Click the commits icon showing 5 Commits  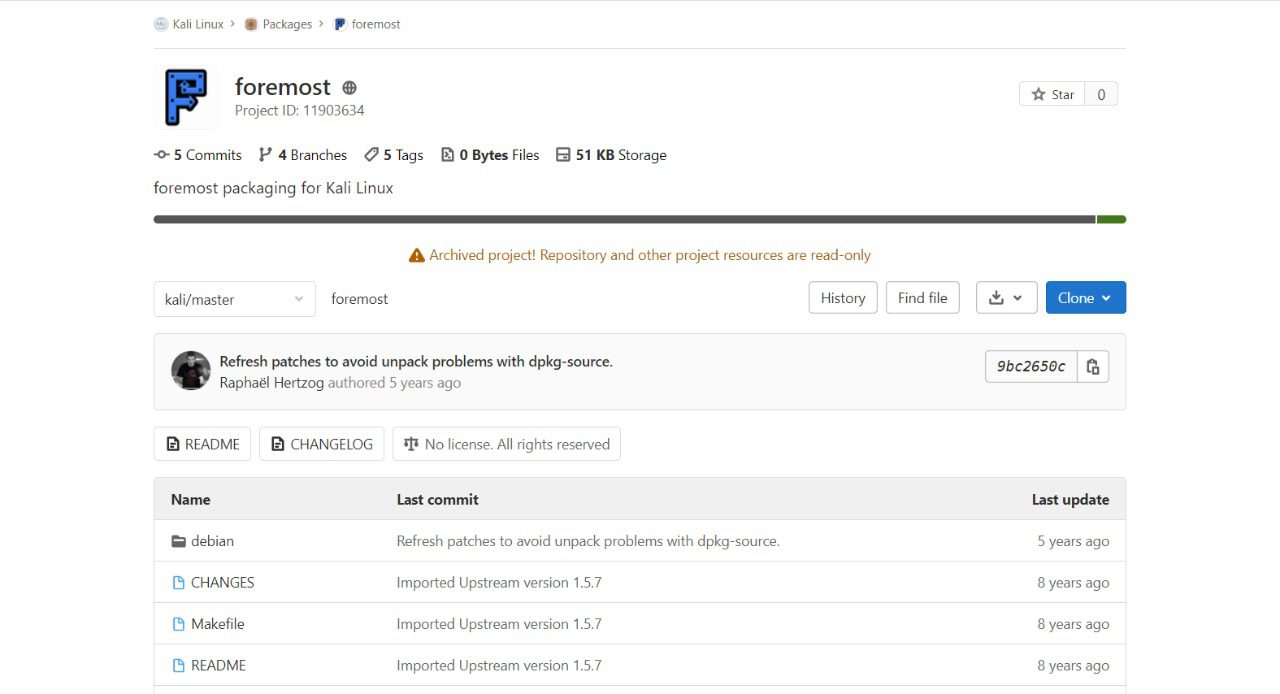tap(161, 155)
